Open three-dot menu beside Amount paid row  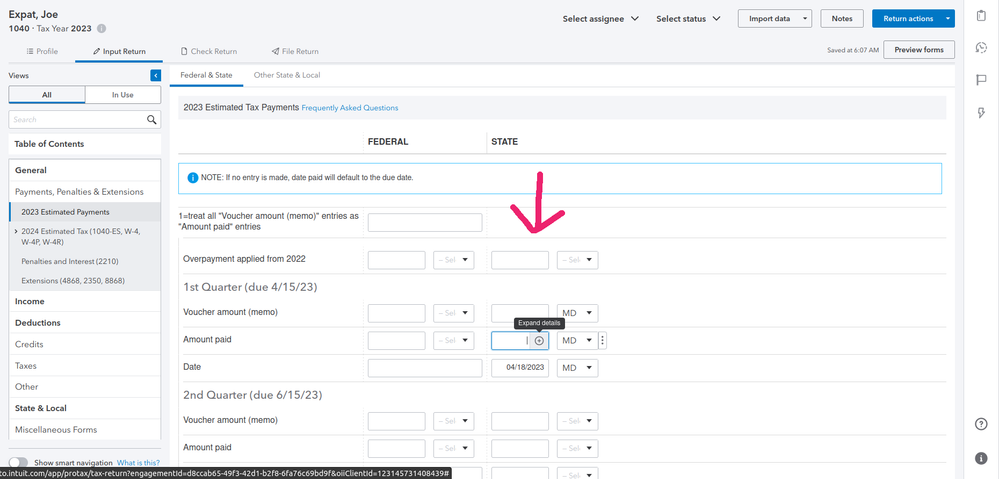(x=603, y=341)
